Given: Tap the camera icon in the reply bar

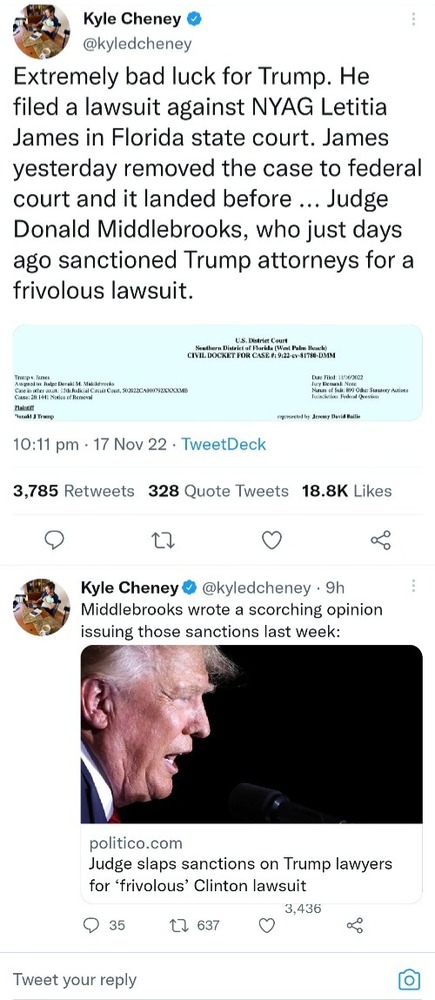Looking at the screenshot, I should point(408,978).
